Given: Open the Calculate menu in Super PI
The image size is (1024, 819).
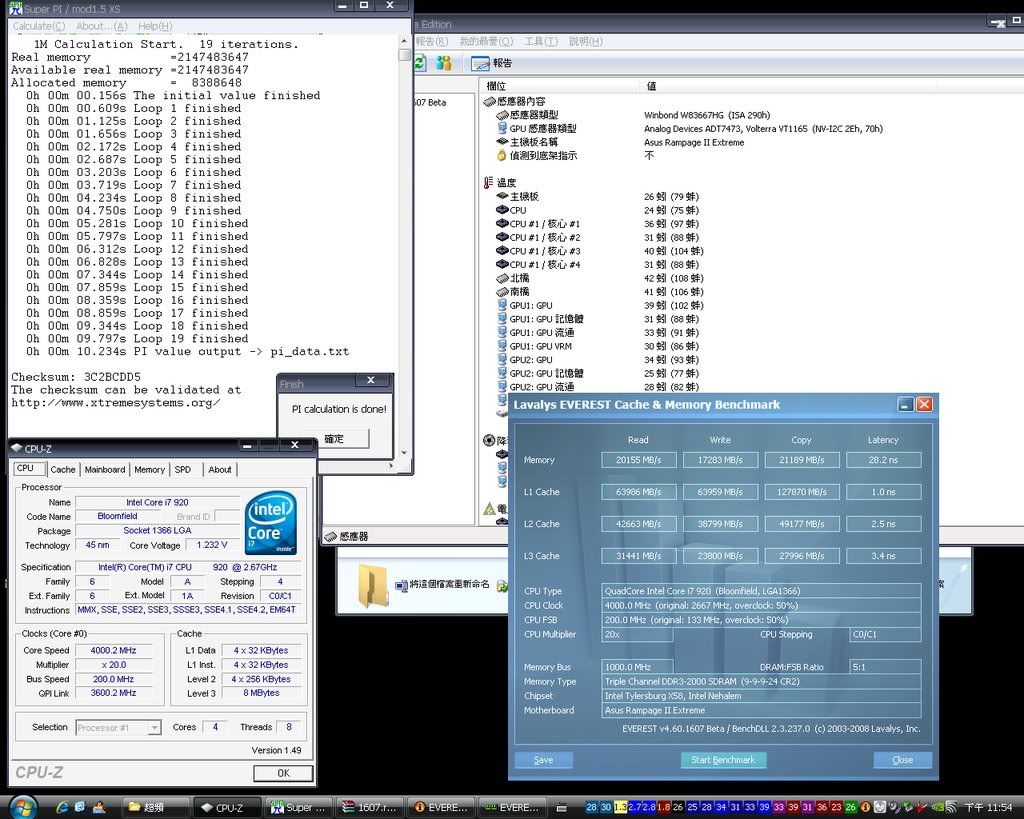Looking at the screenshot, I should 39,26.
